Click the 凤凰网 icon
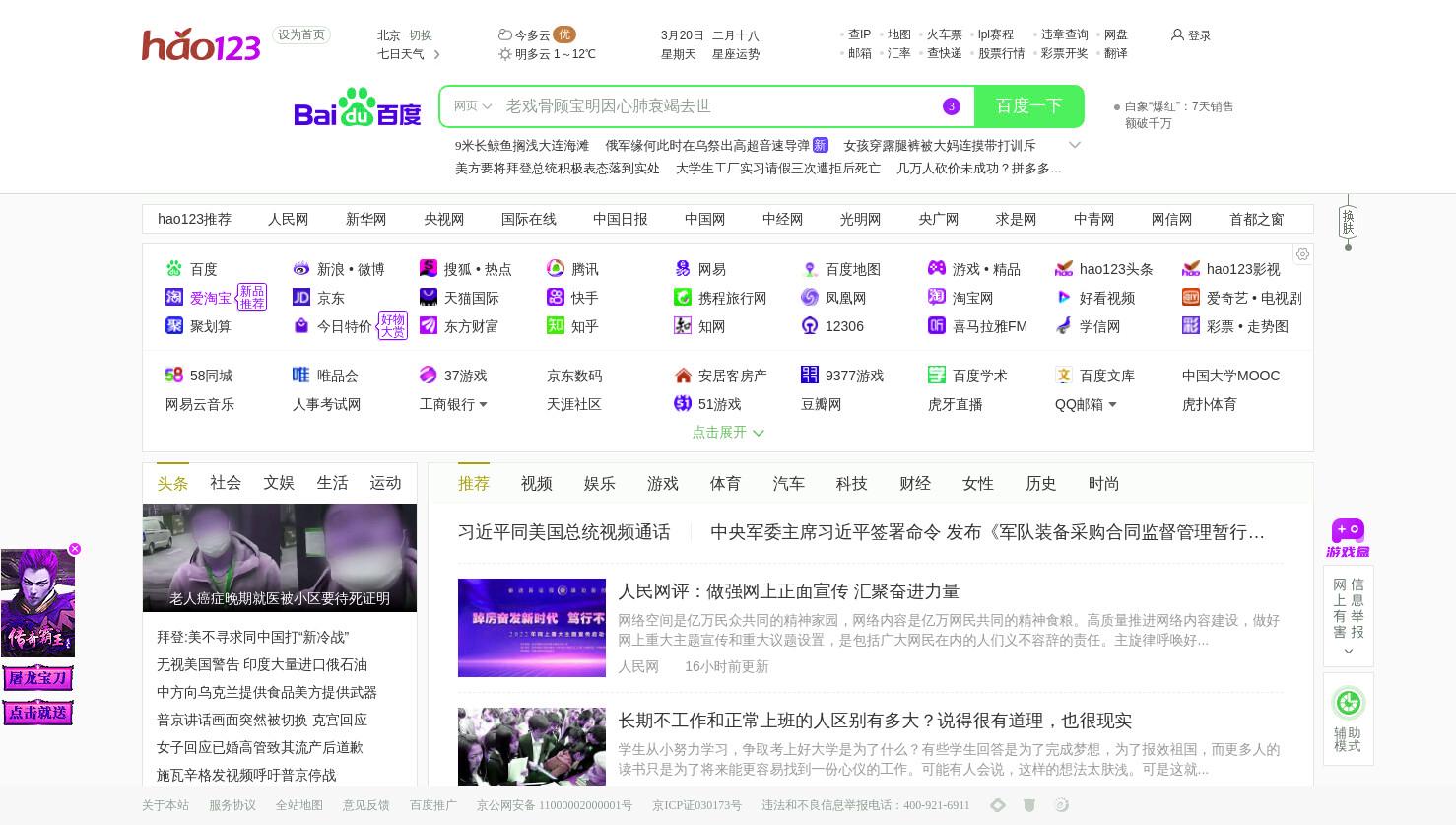Screen dimensions: 1456x825 [810, 297]
